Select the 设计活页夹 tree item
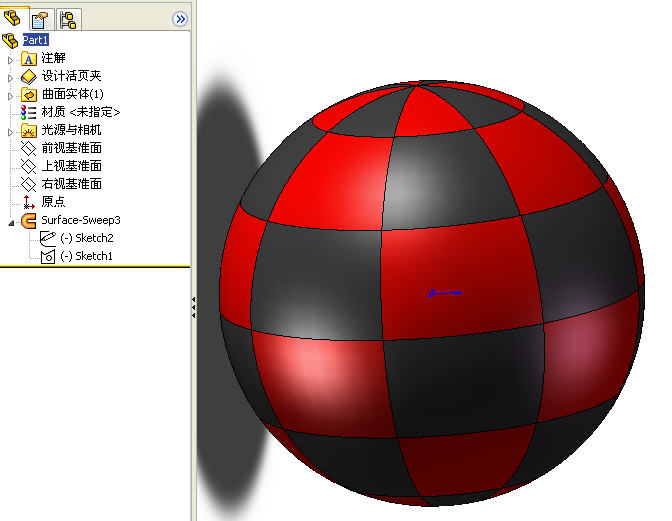Screen dimensions: 672x521 point(71,76)
